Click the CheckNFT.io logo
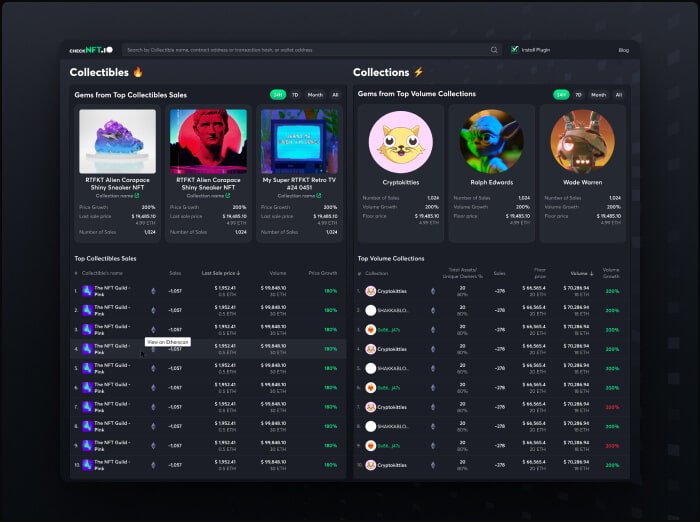The image size is (700, 522). (90, 50)
